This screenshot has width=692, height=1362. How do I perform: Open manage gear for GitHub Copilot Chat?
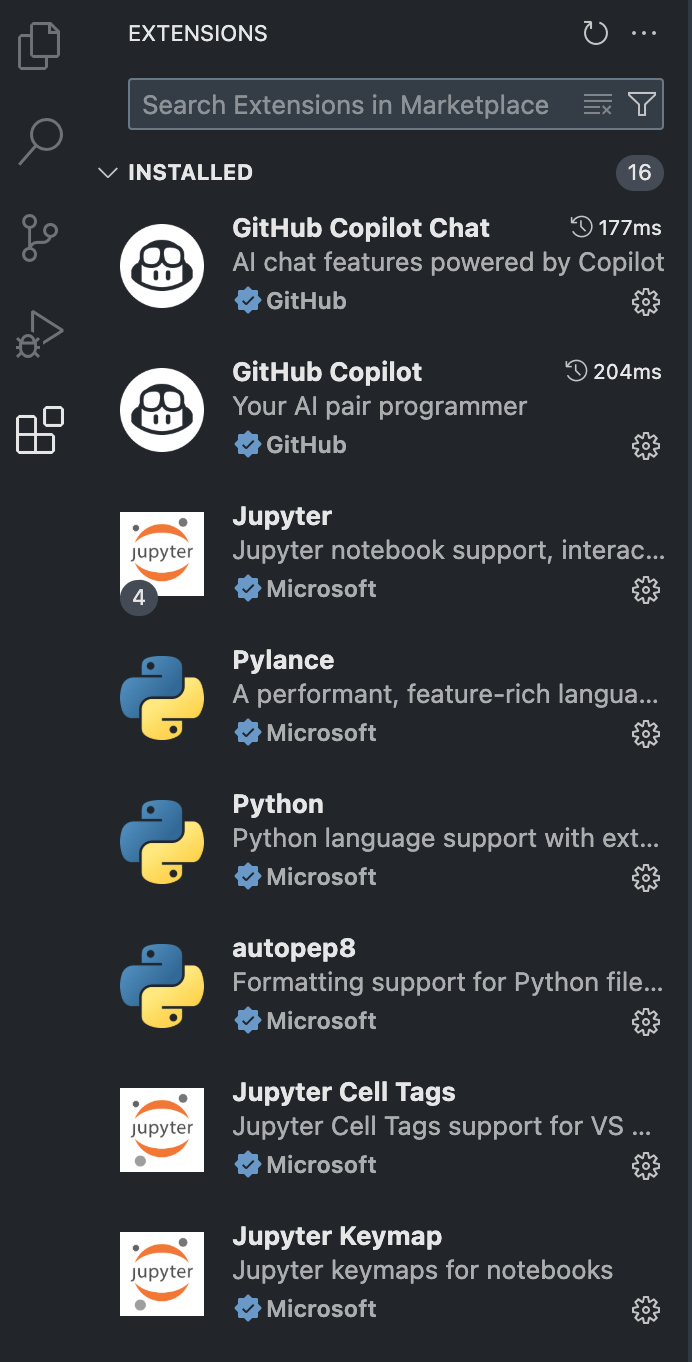click(x=646, y=302)
